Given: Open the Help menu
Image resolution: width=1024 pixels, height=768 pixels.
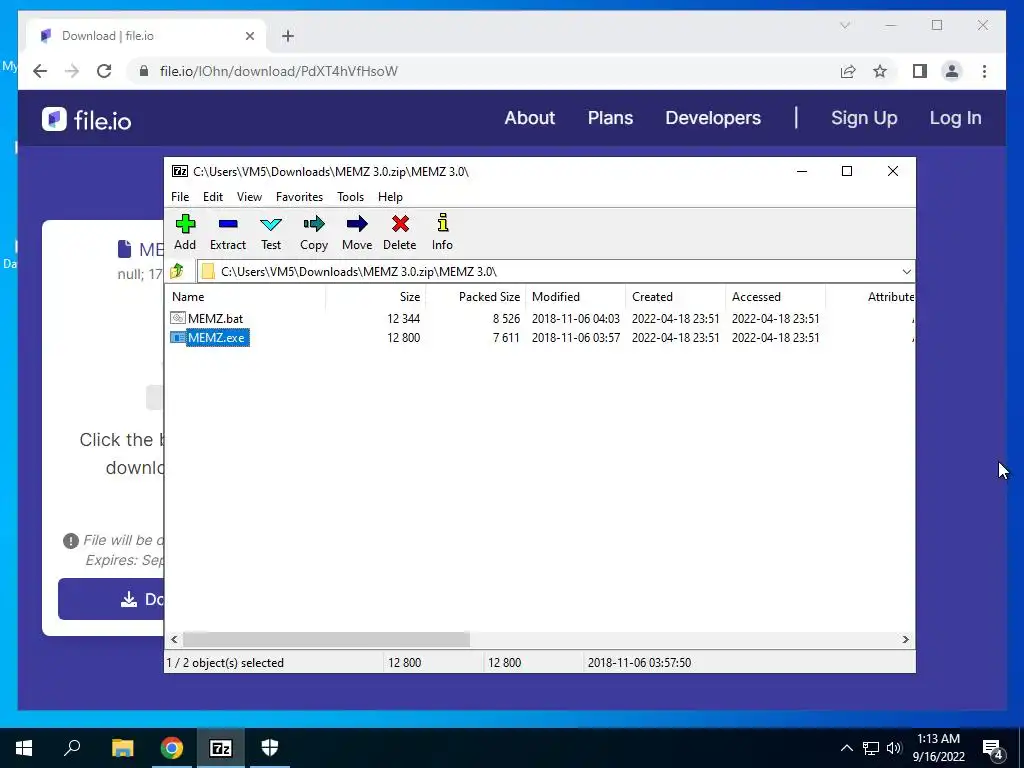Looking at the screenshot, I should point(390,197).
